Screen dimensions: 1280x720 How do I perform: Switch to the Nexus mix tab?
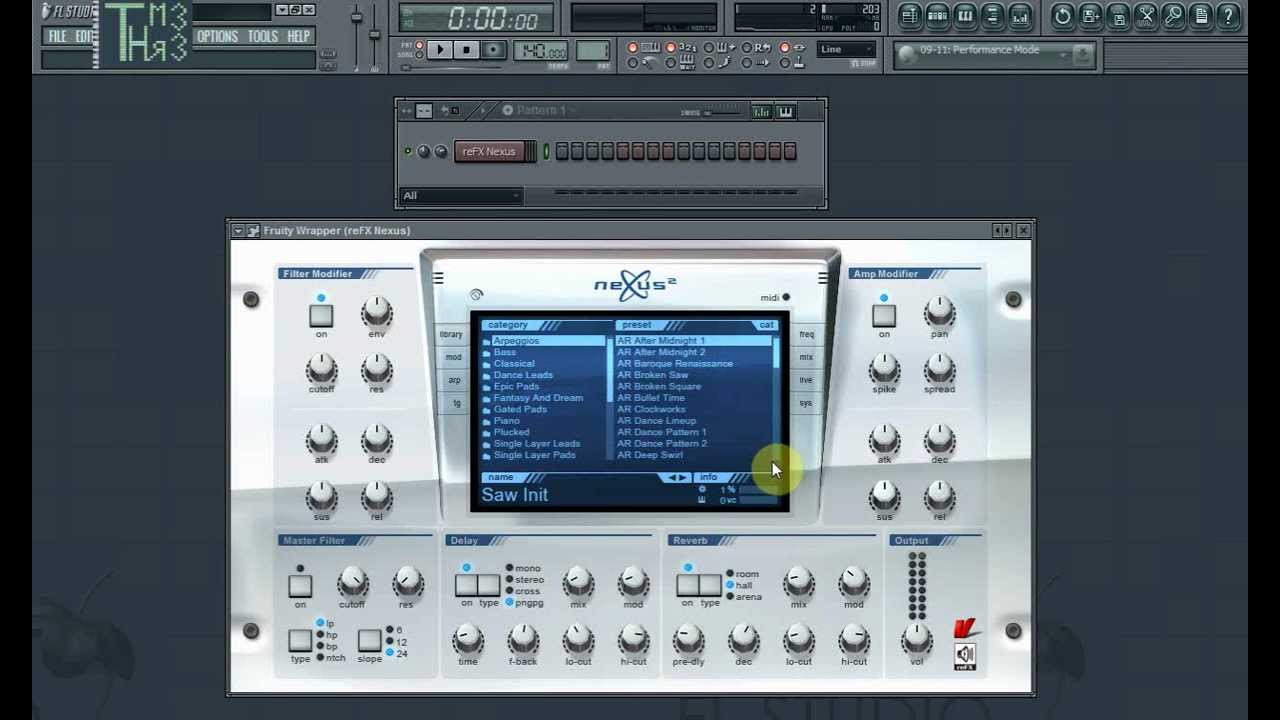[806, 357]
